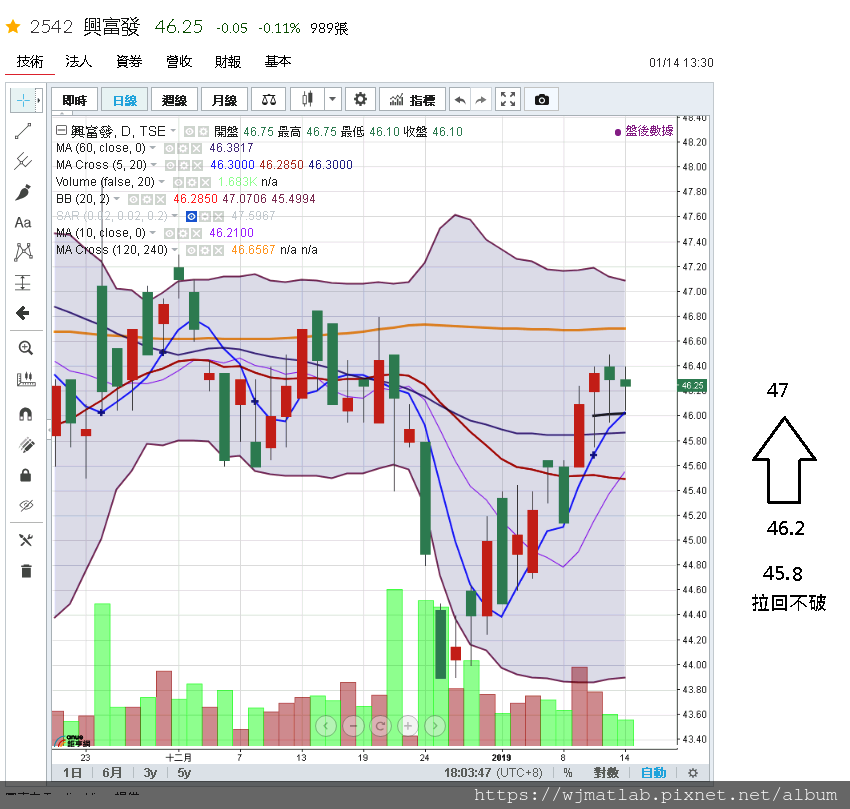This screenshot has height=809, width=850.
Task: Switch to 即時 realtime interval
Action: (x=75, y=100)
